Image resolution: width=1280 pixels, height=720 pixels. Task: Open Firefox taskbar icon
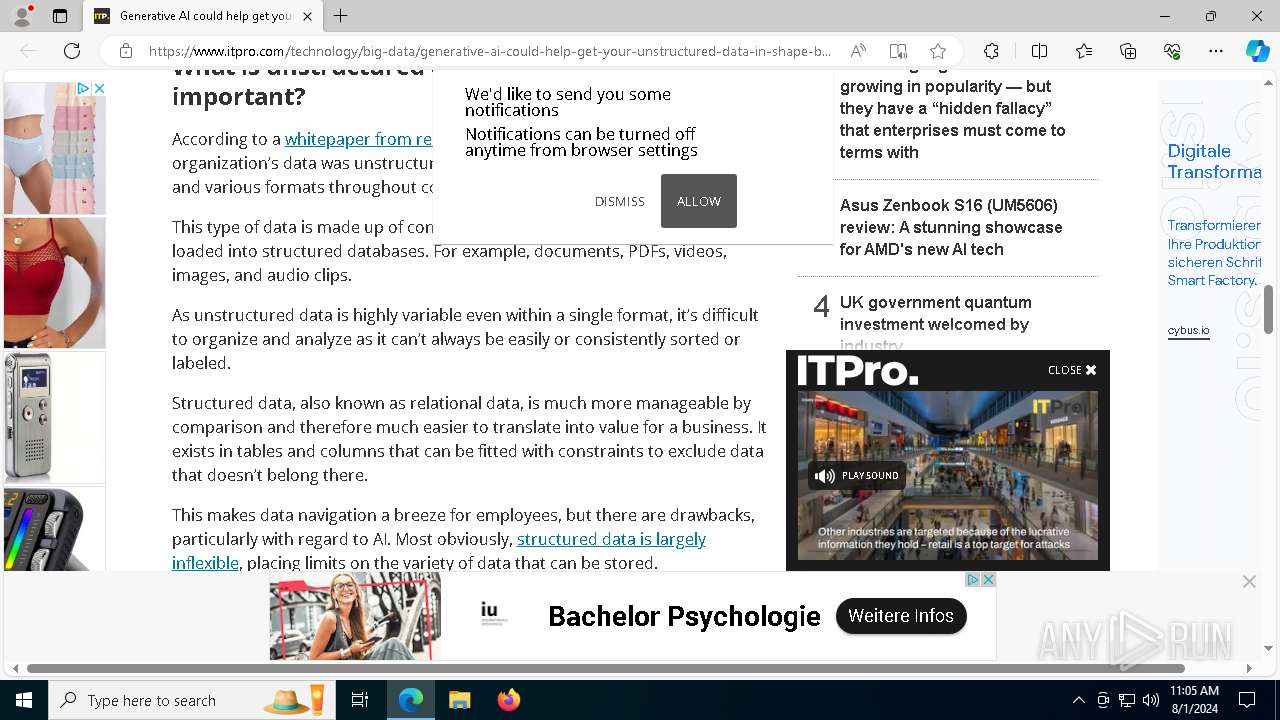[x=509, y=700]
